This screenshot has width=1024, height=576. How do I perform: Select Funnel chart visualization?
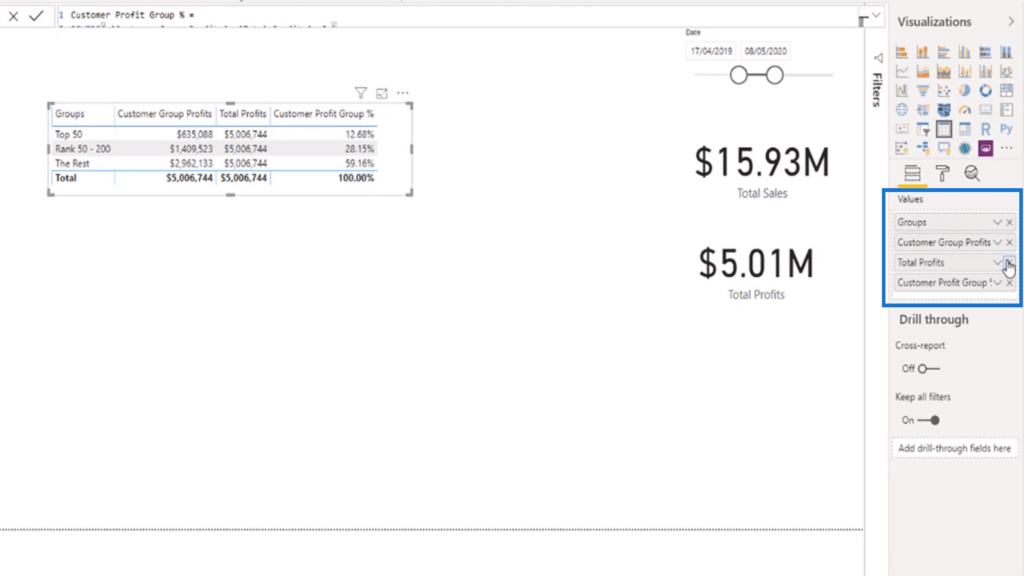coord(923,90)
